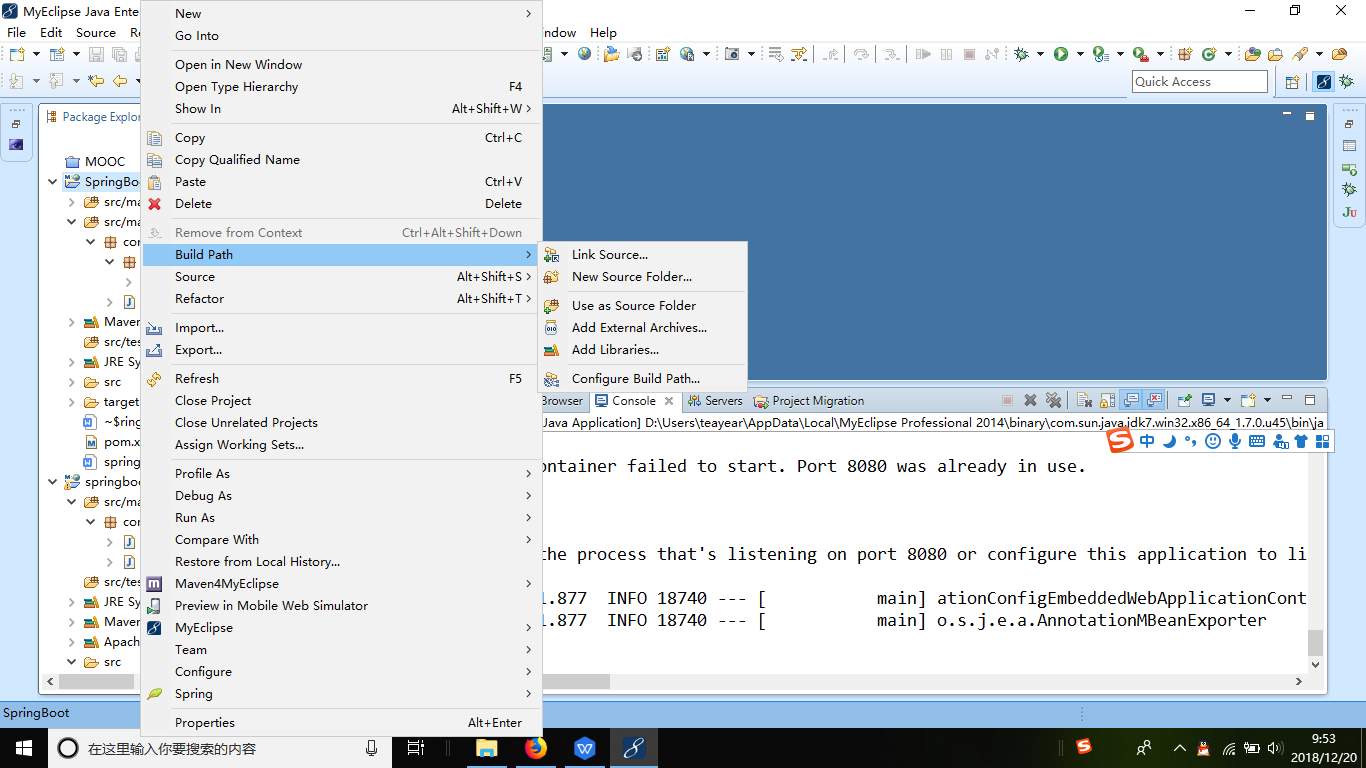Click the green Run button icon
The width and height of the screenshot is (1366, 768).
point(1061,54)
